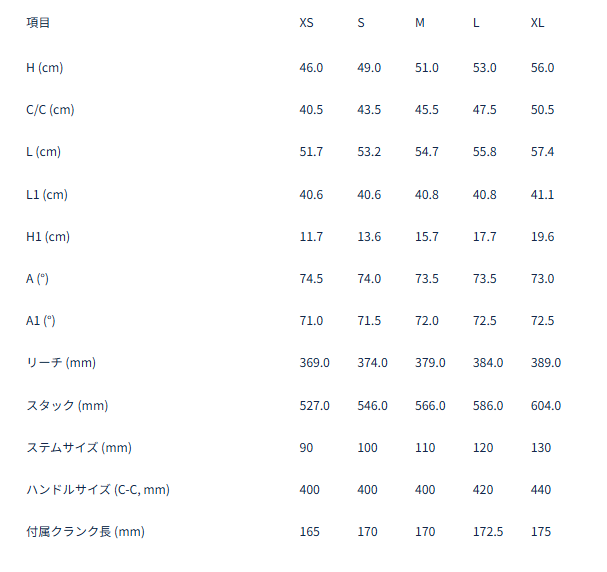The height and width of the screenshot is (572, 607).
Task: Click the 項目 header cell
Action: 38,23
